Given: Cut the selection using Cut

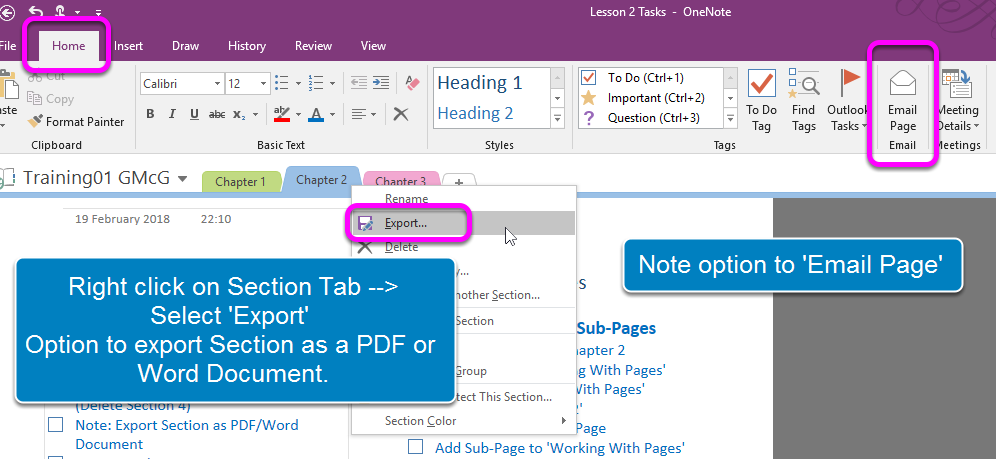Looking at the screenshot, I should (48, 77).
